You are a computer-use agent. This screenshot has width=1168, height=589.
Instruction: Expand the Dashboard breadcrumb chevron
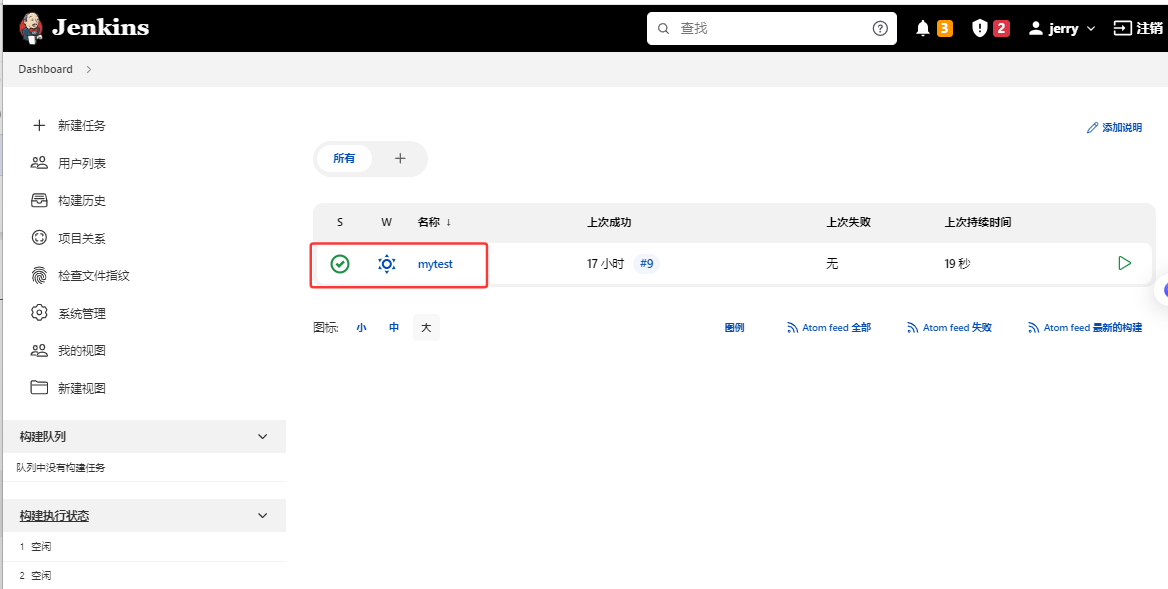click(x=89, y=69)
